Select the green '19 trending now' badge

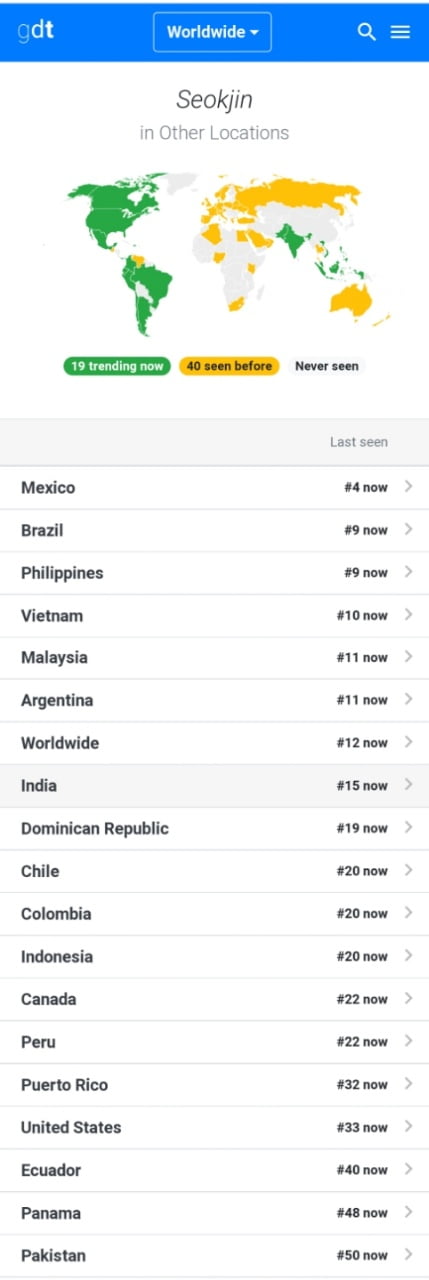pyautogui.click(x=117, y=366)
